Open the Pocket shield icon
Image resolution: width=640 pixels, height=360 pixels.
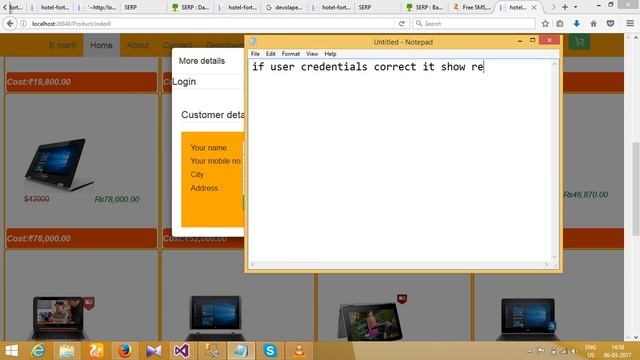[x=610, y=24]
